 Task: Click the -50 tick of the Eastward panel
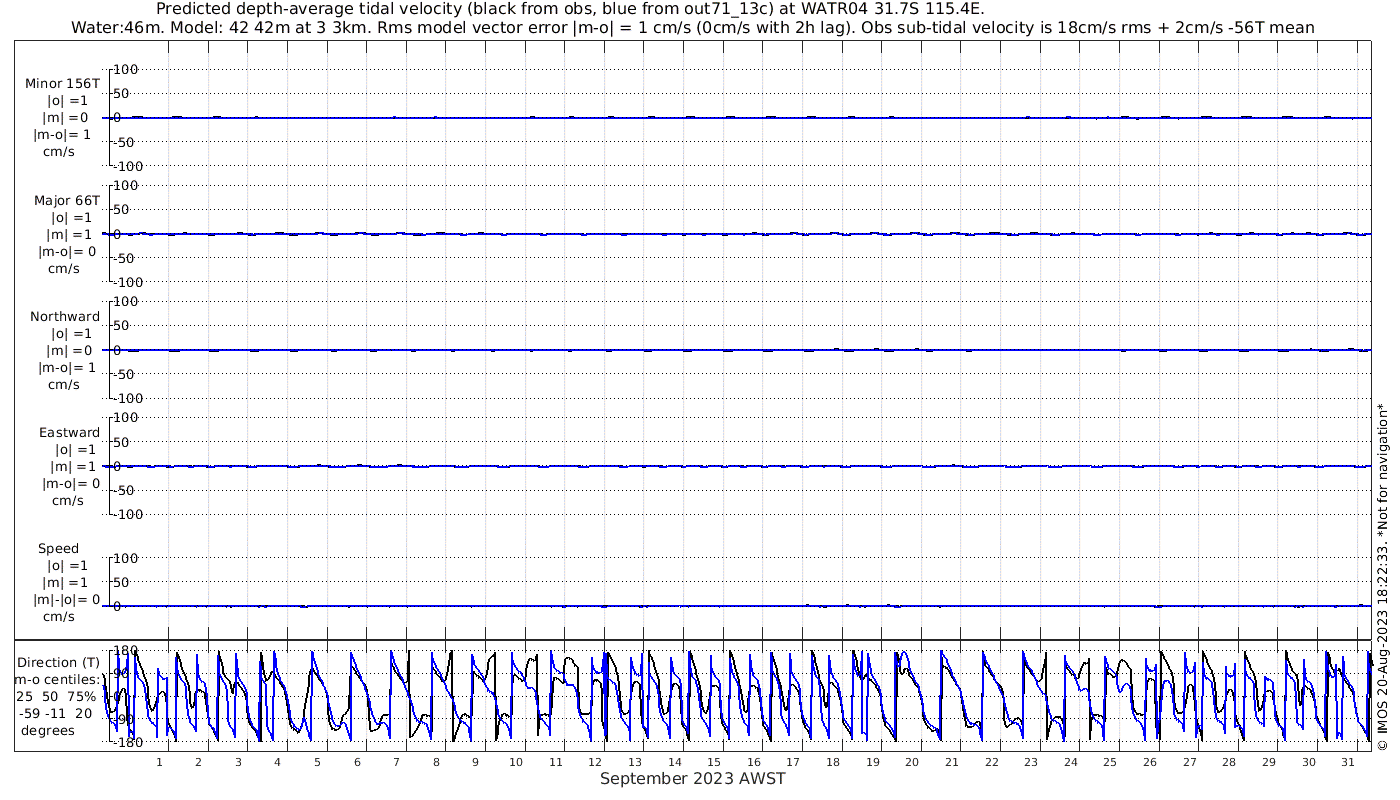pos(126,490)
